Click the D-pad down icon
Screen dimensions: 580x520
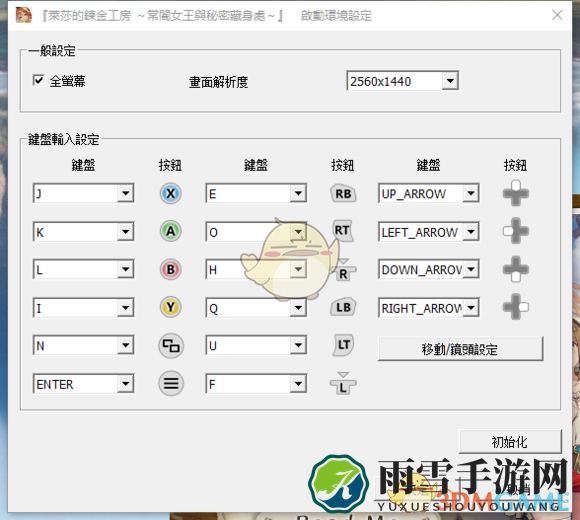pos(516,269)
